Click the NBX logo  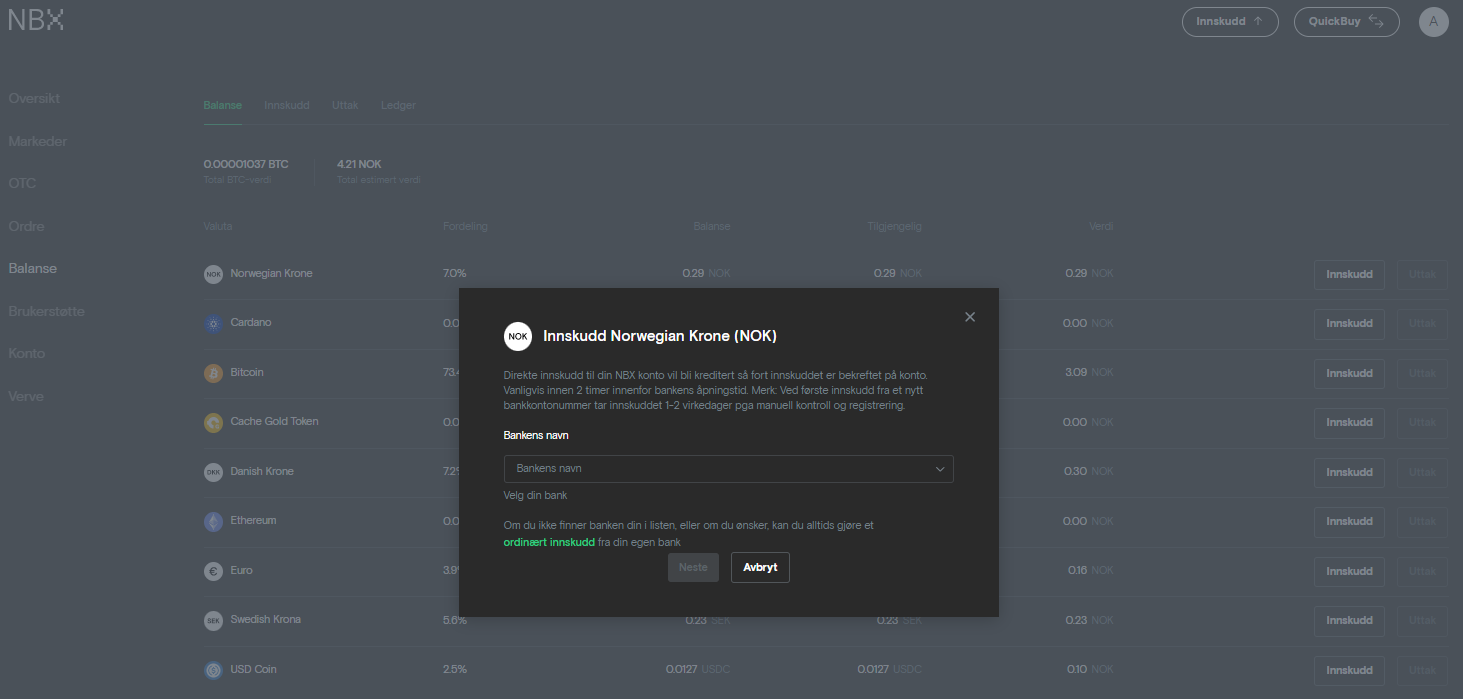click(x=36, y=20)
